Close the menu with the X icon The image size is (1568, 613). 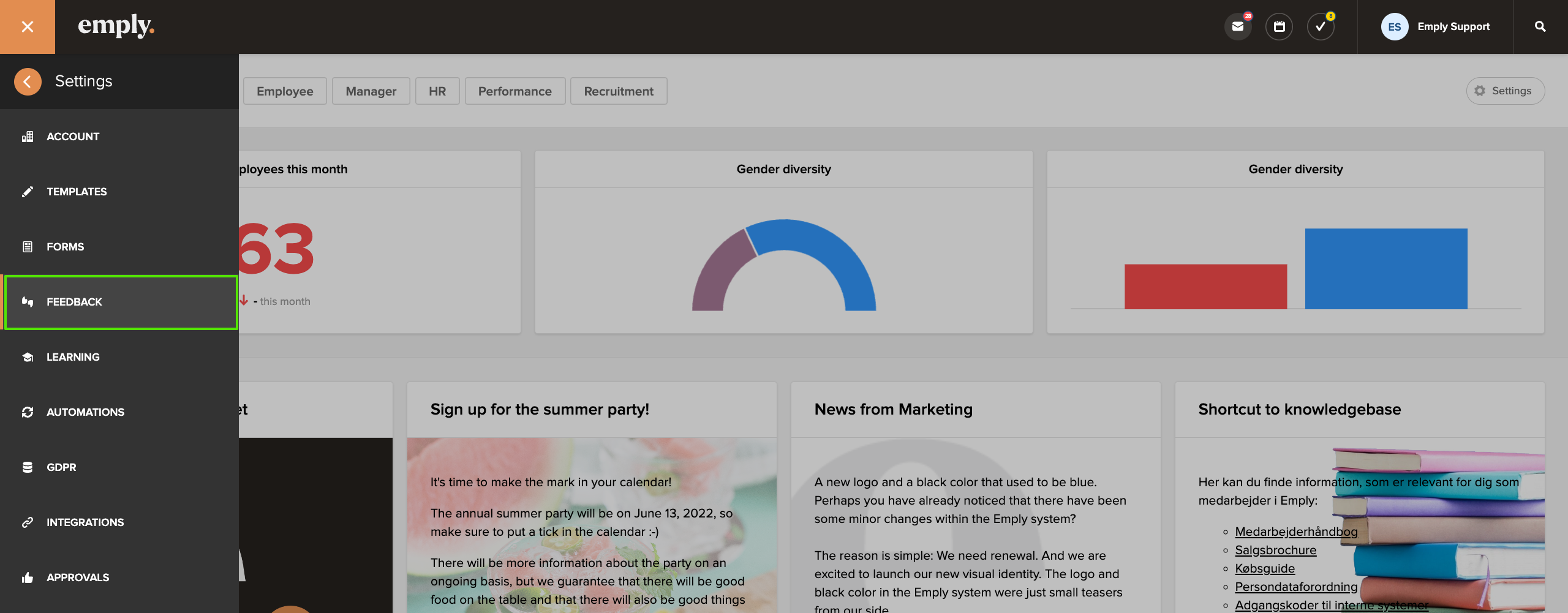pyautogui.click(x=28, y=27)
